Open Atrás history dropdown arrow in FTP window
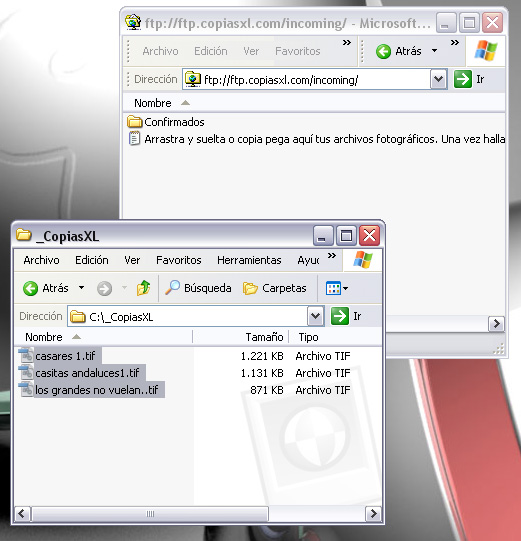 pos(434,51)
